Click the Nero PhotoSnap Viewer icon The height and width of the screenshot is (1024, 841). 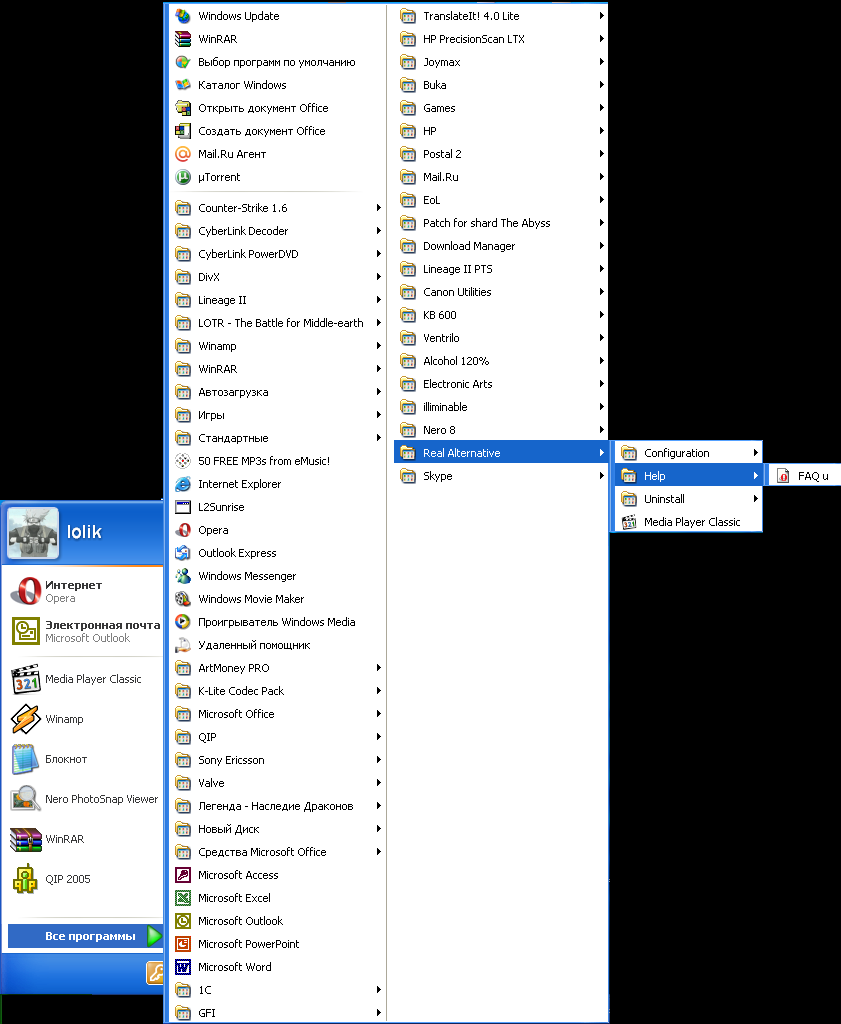pos(25,799)
